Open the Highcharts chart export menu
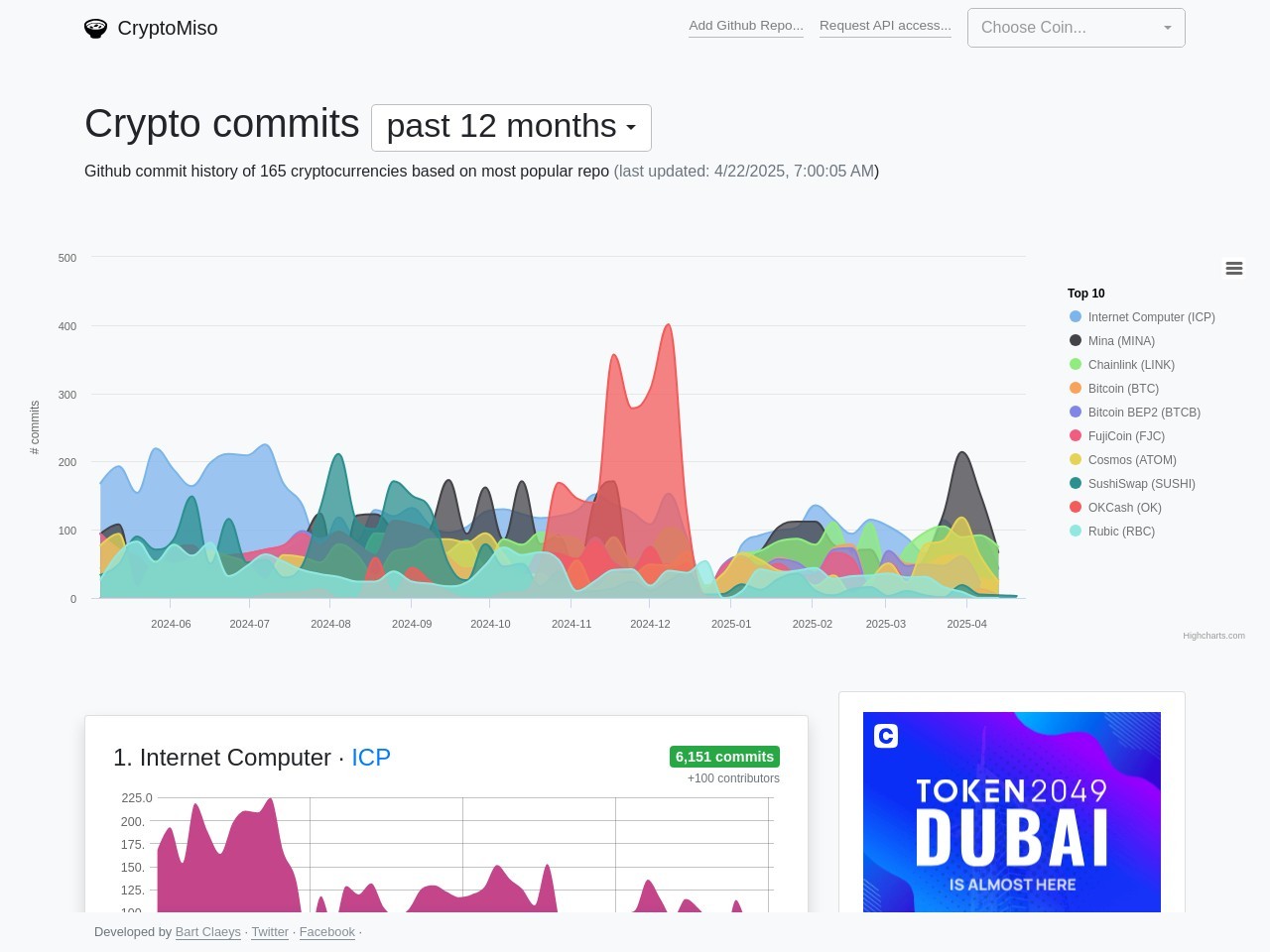Image resolution: width=1270 pixels, height=952 pixels. [1233, 268]
